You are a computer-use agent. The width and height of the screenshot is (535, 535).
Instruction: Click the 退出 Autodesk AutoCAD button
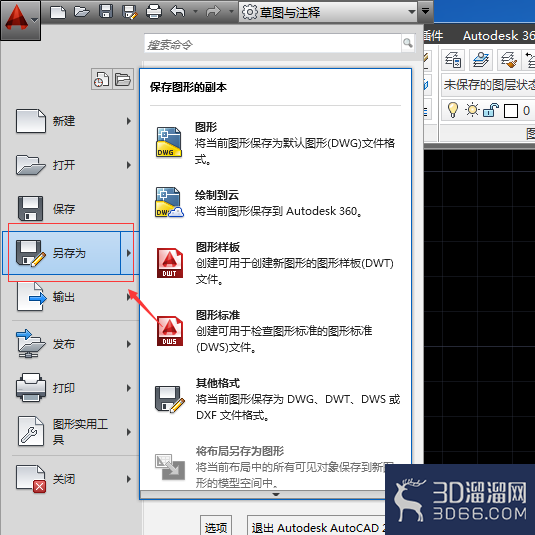[x=317, y=526]
